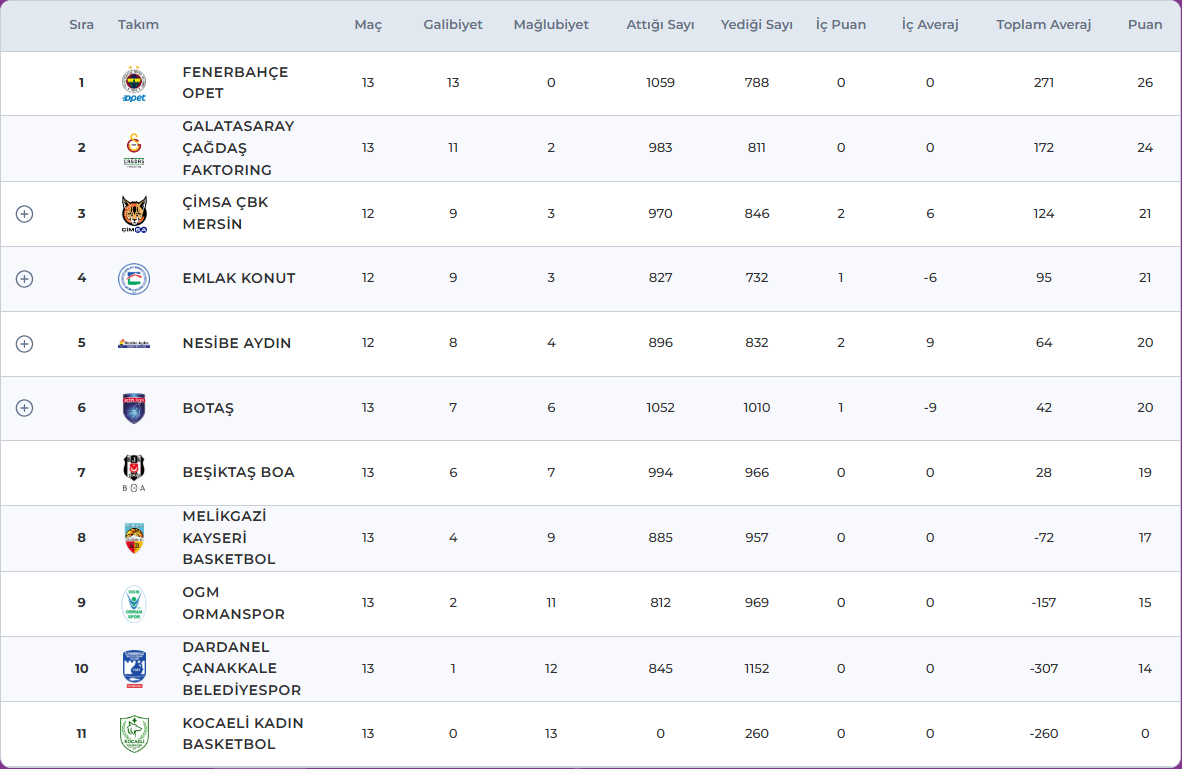The image size is (1182, 769).
Task: Click the Galatasaray Çağdaş Faktoring logo
Action: coord(134,149)
